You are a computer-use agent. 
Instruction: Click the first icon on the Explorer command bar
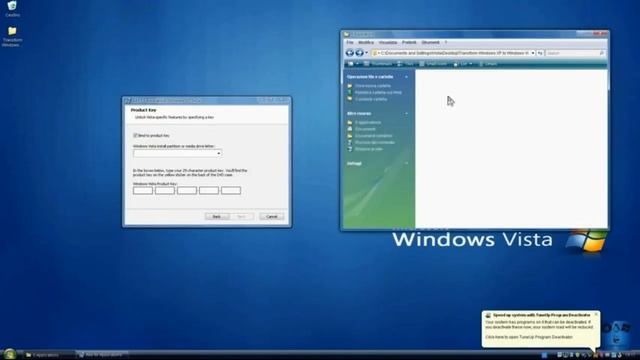[x=350, y=64]
